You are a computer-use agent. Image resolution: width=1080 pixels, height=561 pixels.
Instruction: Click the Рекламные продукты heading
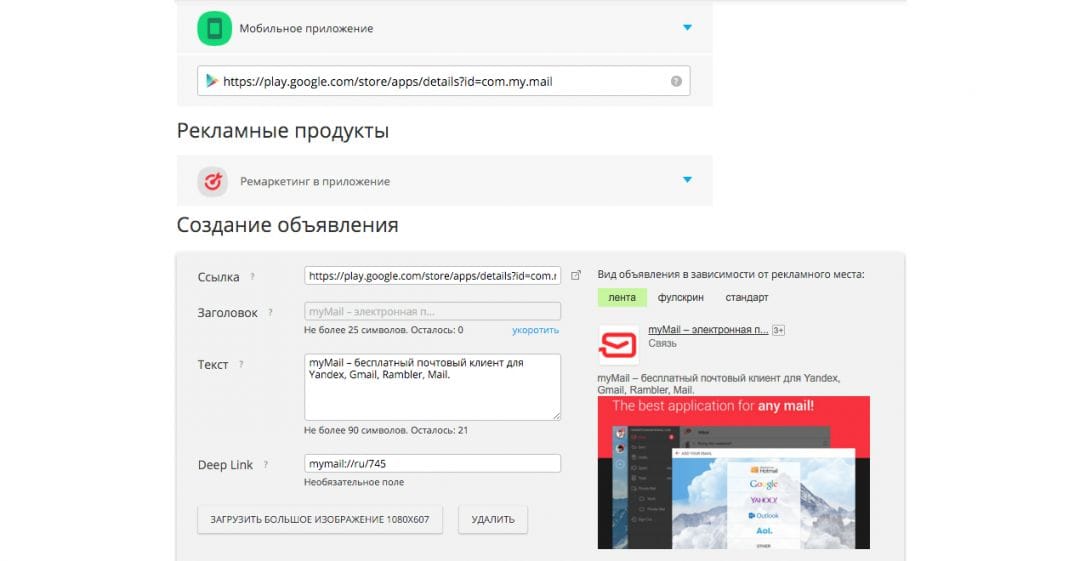[x=283, y=131]
